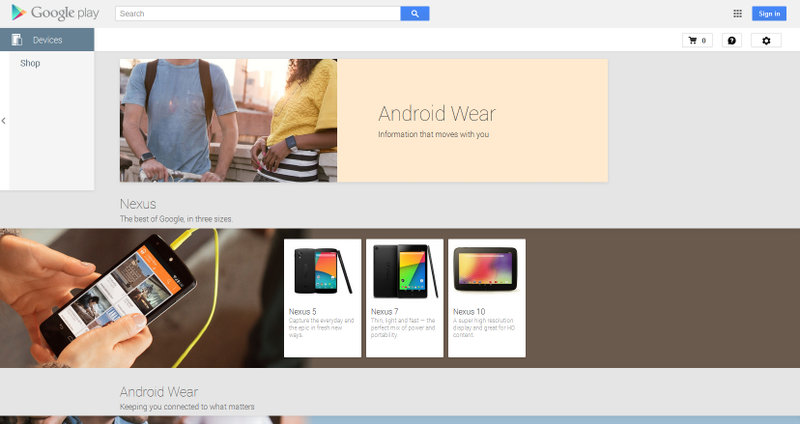This screenshot has width=800, height=424.
Task: Click the Google Play logo
Action: [55, 13]
